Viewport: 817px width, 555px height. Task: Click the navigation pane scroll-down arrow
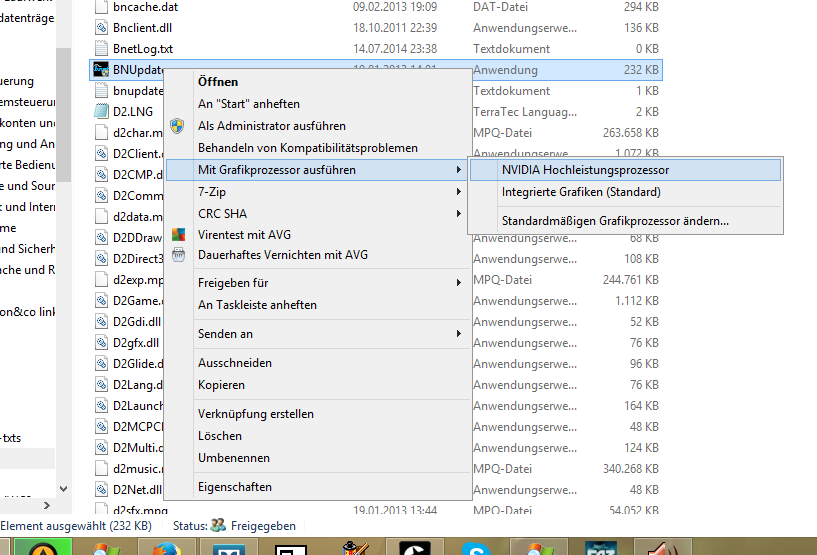[64, 489]
